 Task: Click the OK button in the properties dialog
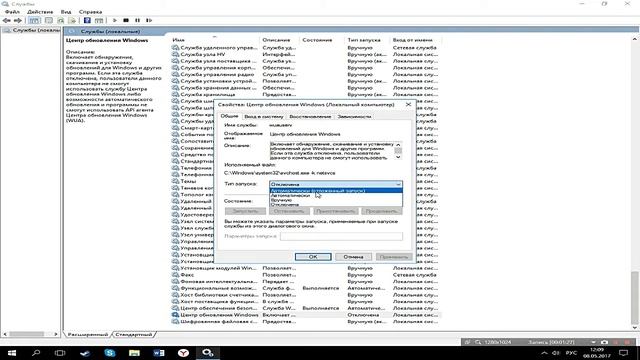click(313, 257)
